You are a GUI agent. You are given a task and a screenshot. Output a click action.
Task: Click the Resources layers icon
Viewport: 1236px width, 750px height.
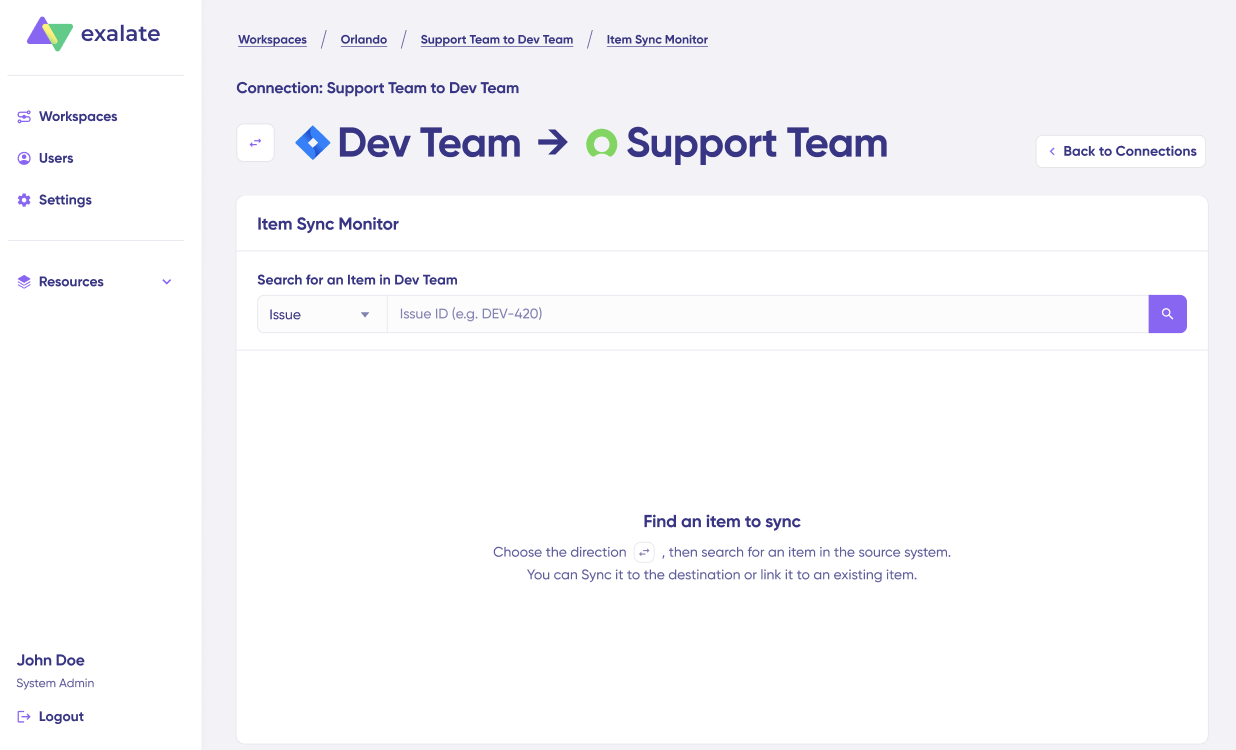point(24,282)
